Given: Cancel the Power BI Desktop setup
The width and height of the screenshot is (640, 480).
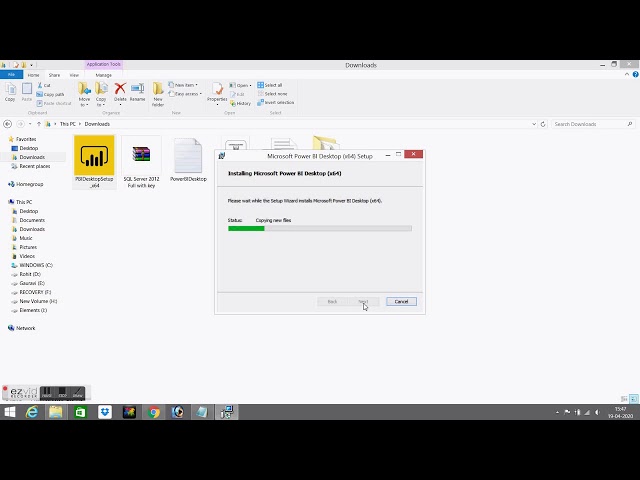Looking at the screenshot, I should pyautogui.click(x=401, y=301).
